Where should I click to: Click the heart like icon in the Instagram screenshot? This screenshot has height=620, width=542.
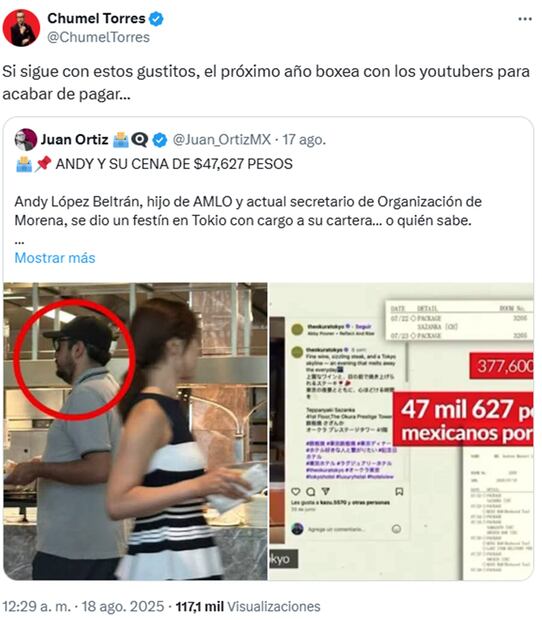click(296, 491)
